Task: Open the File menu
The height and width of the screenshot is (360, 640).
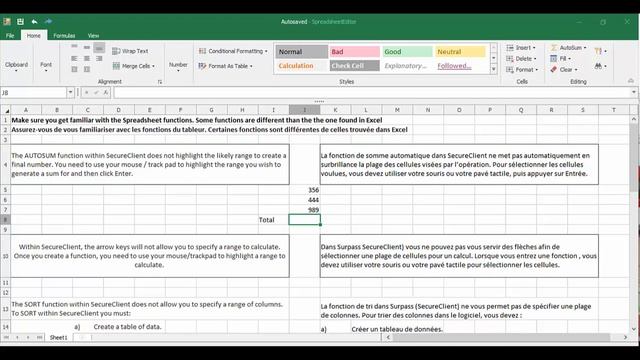Action: pyautogui.click(x=10, y=36)
